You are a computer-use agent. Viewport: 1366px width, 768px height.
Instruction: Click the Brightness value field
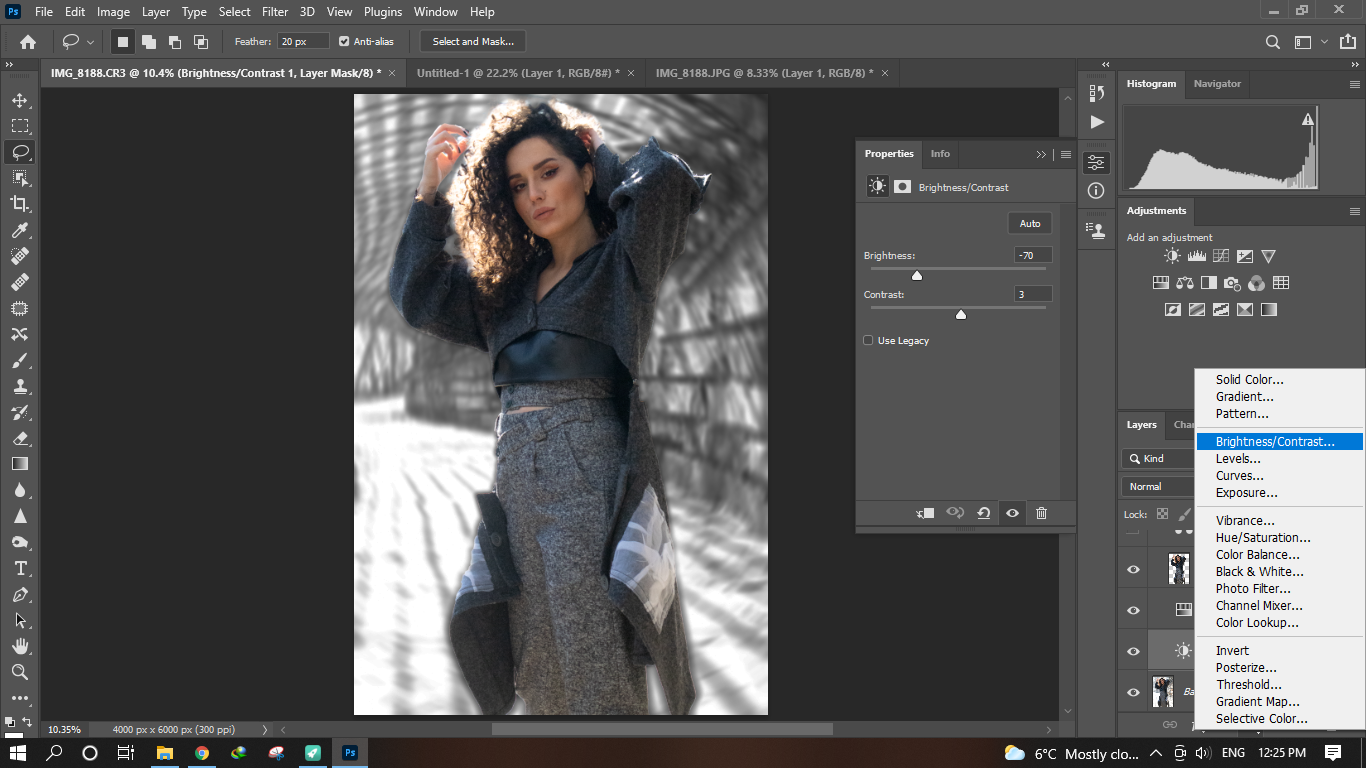[x=1033, y=255]
